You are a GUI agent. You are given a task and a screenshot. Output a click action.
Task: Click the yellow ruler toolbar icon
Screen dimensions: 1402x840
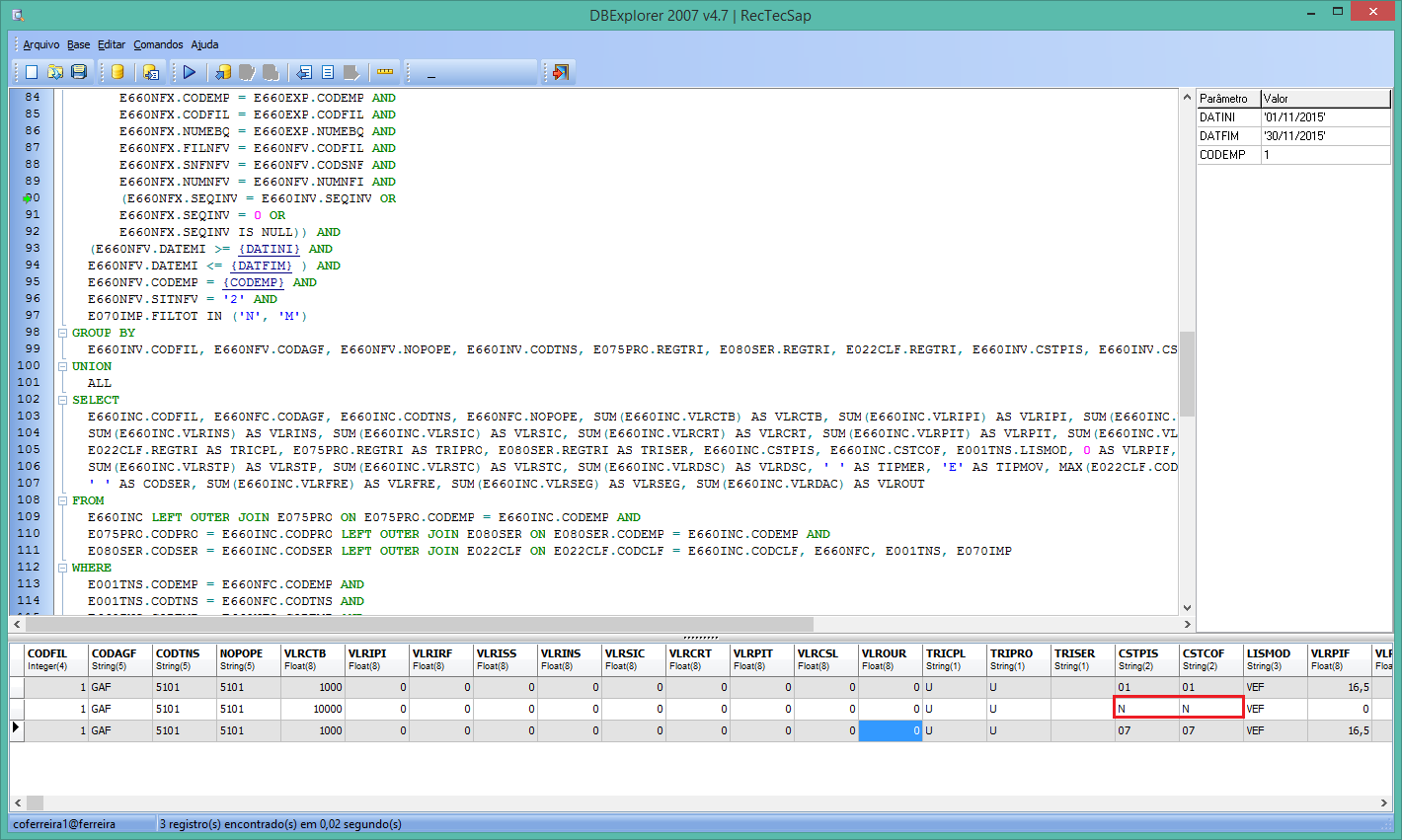(385, 72)
